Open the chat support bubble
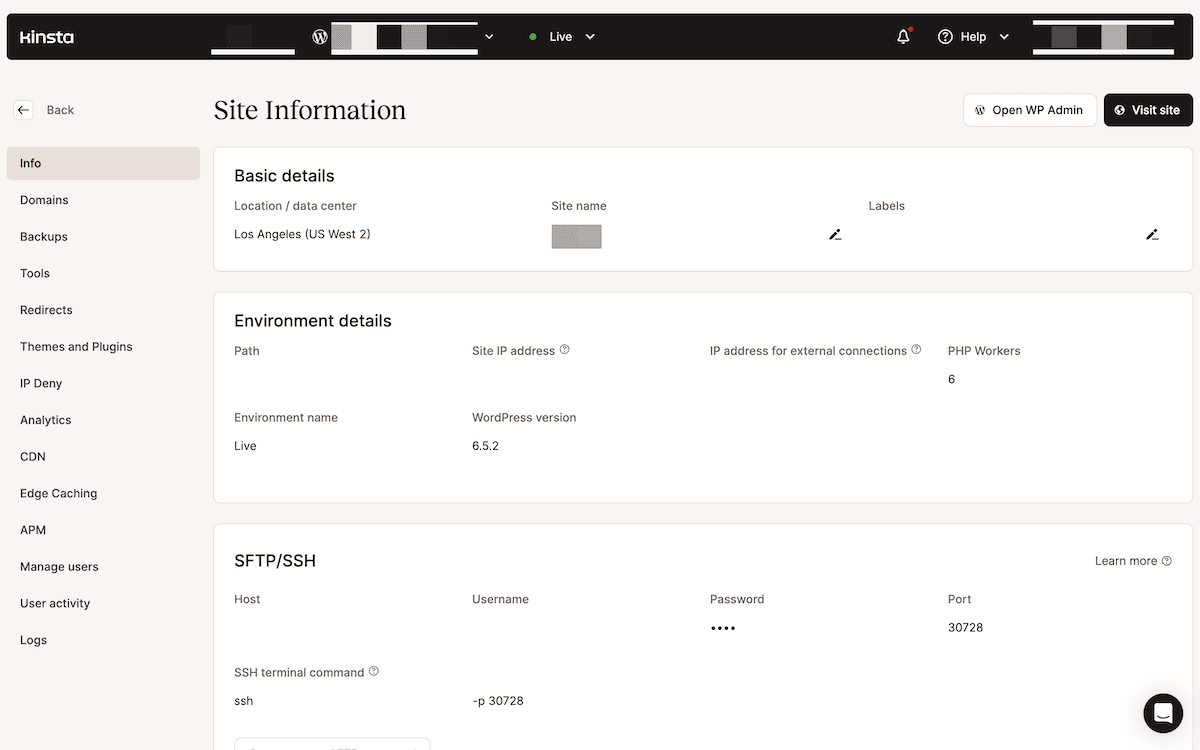This screenshot has height=750, width=1200. point(1163,713)
